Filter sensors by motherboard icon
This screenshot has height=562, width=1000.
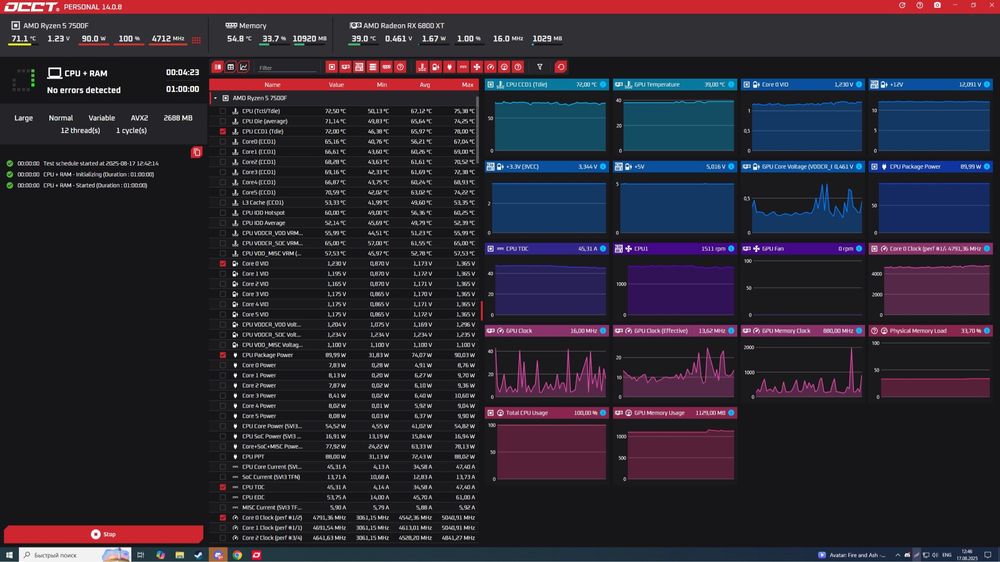[359, 67]
